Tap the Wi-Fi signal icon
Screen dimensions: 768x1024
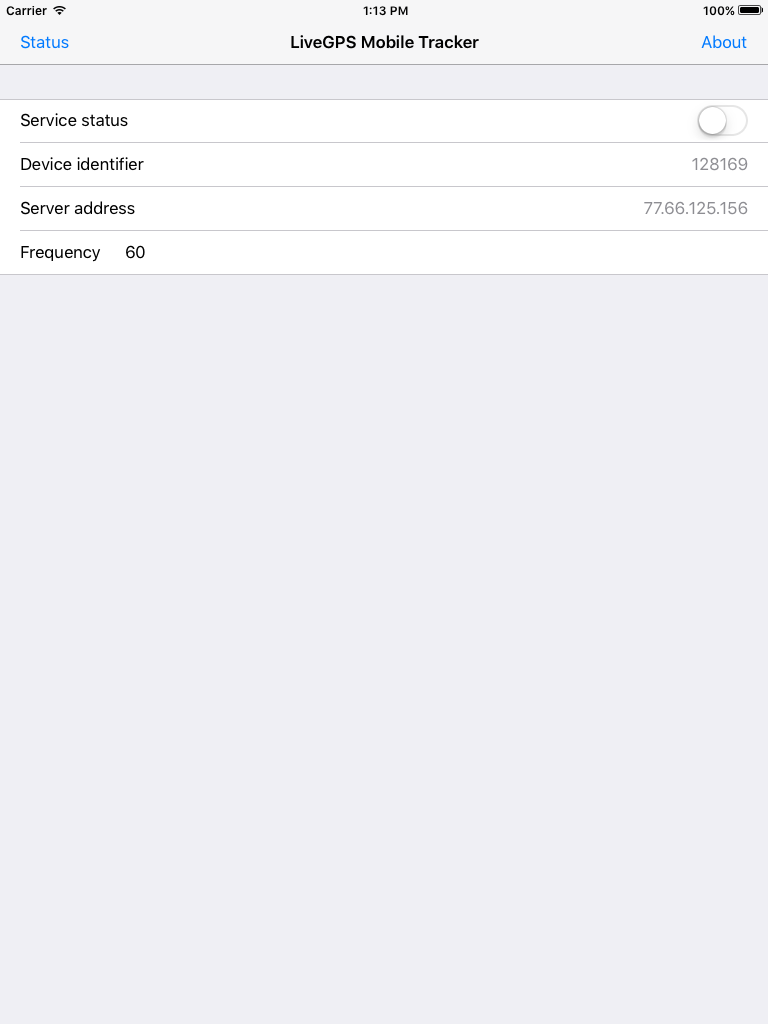point(57,11)
